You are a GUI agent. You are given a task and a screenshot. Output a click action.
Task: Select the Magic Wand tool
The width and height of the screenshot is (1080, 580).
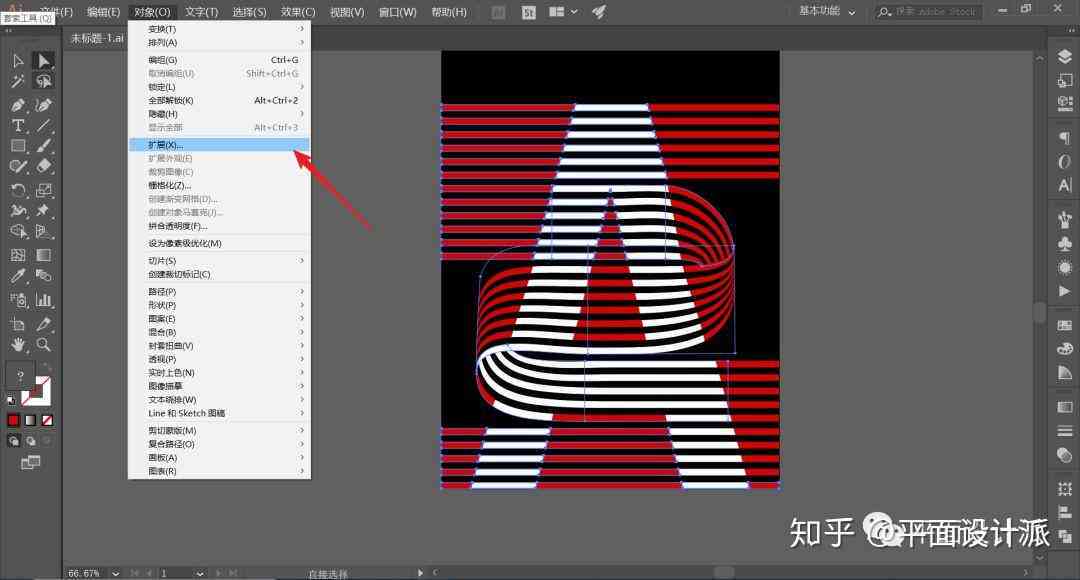tap(18, 81)
